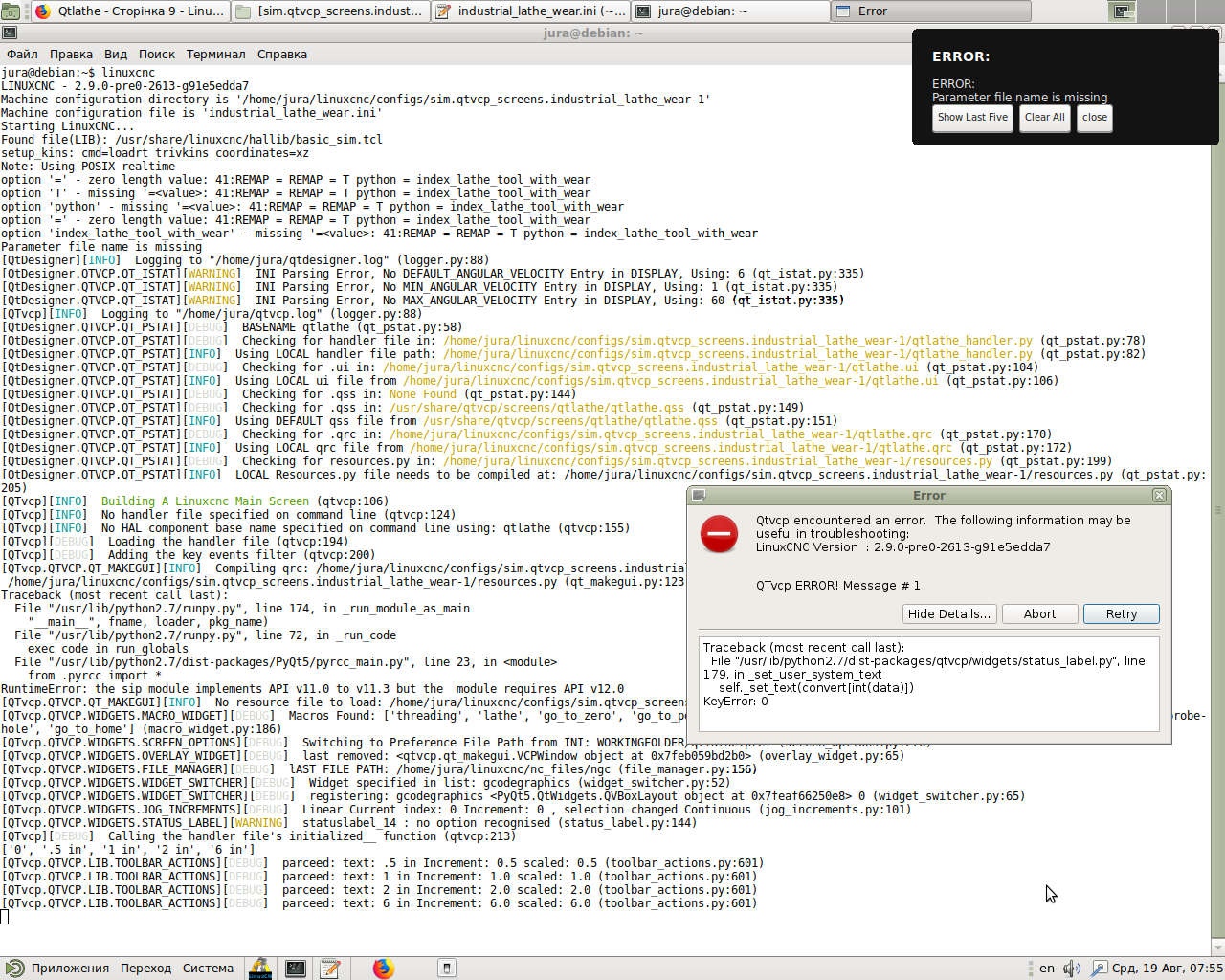
Task: Click Clear All in error notification
Action: 1044,118
